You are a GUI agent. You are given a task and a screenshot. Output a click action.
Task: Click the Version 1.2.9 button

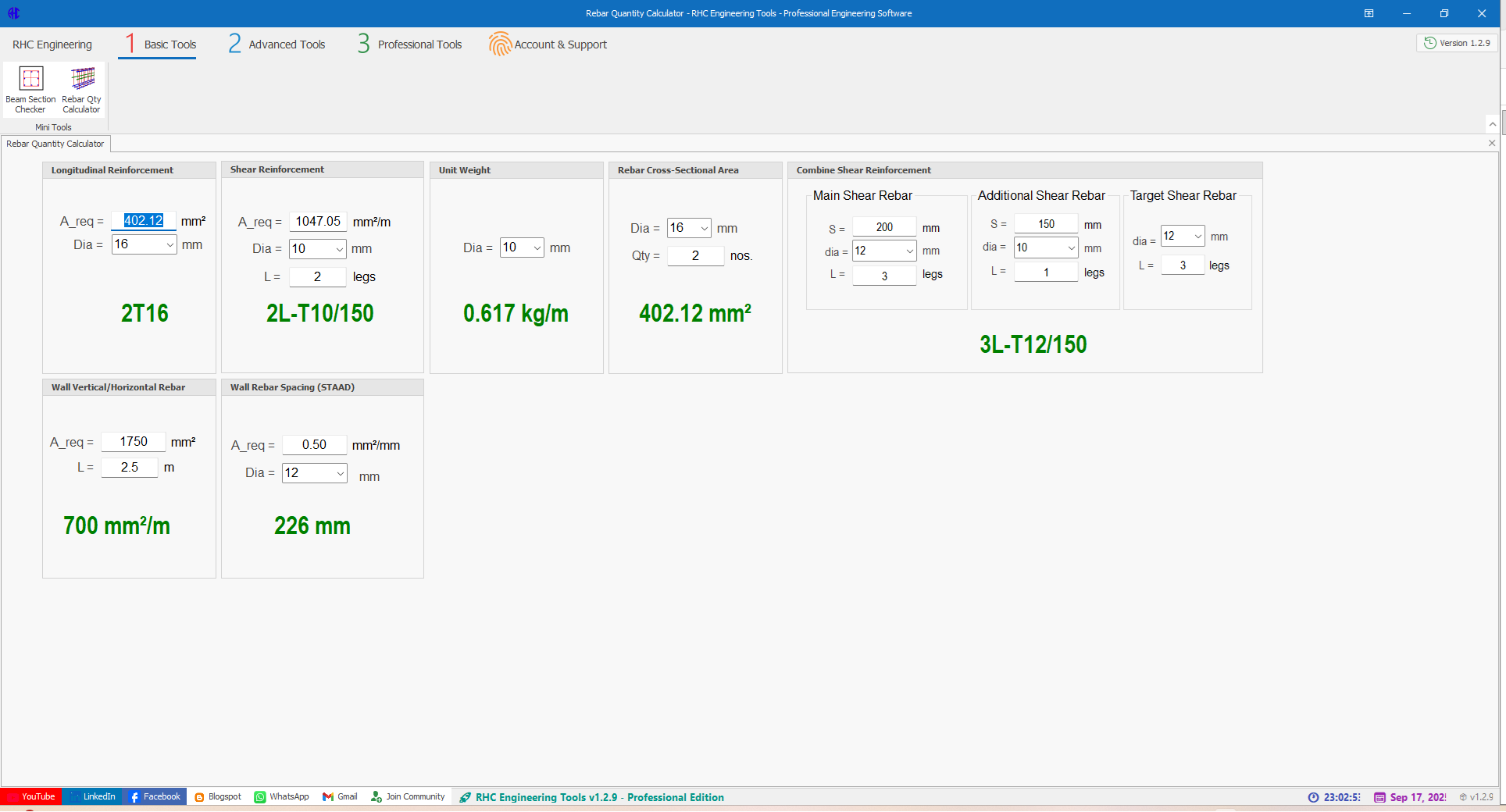(x=1457, y=43)
